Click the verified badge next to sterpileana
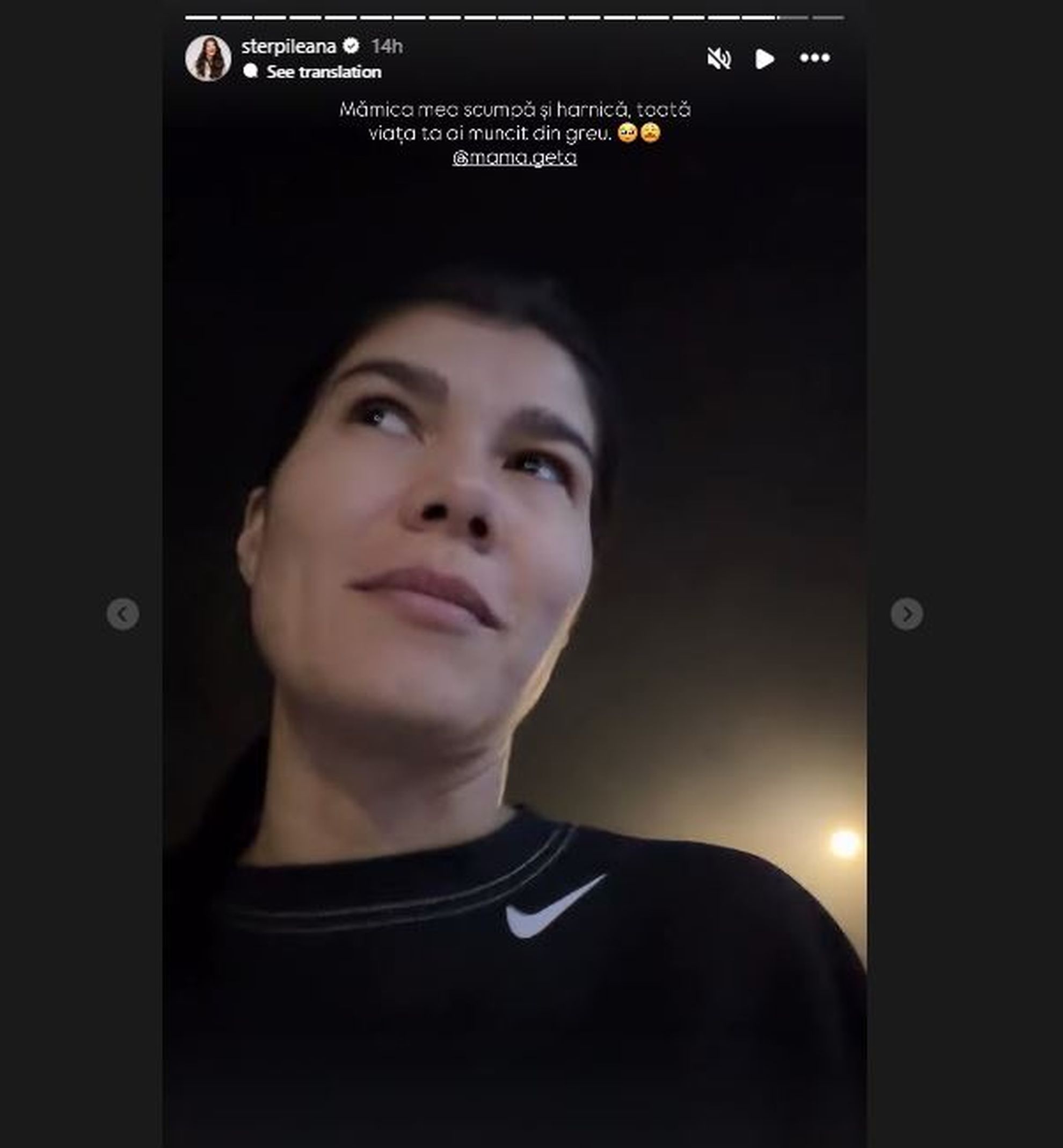1063x1148 pixels. [351, 46]
